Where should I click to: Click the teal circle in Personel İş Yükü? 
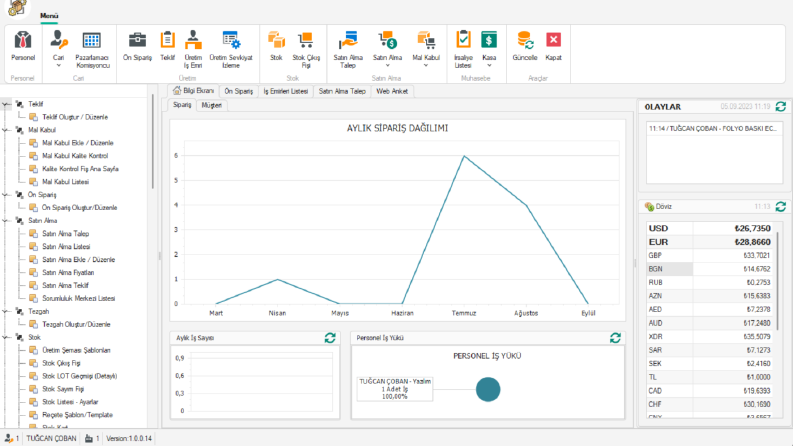click(x=488, y=389)
